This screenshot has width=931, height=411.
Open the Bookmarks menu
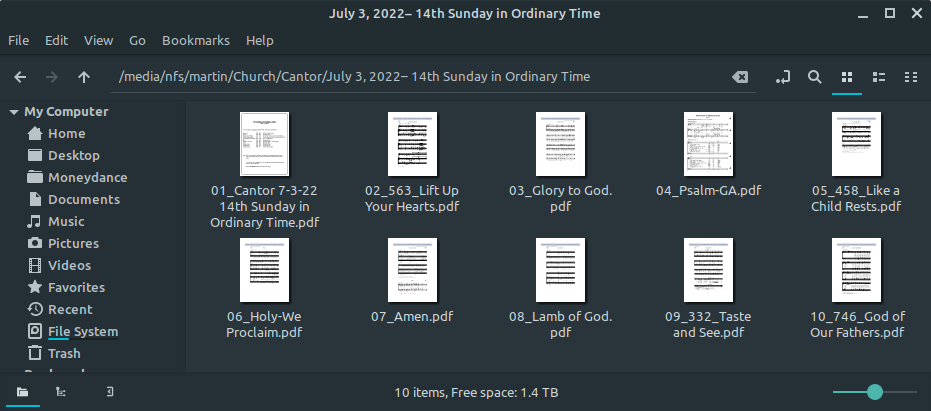(196, 40)
